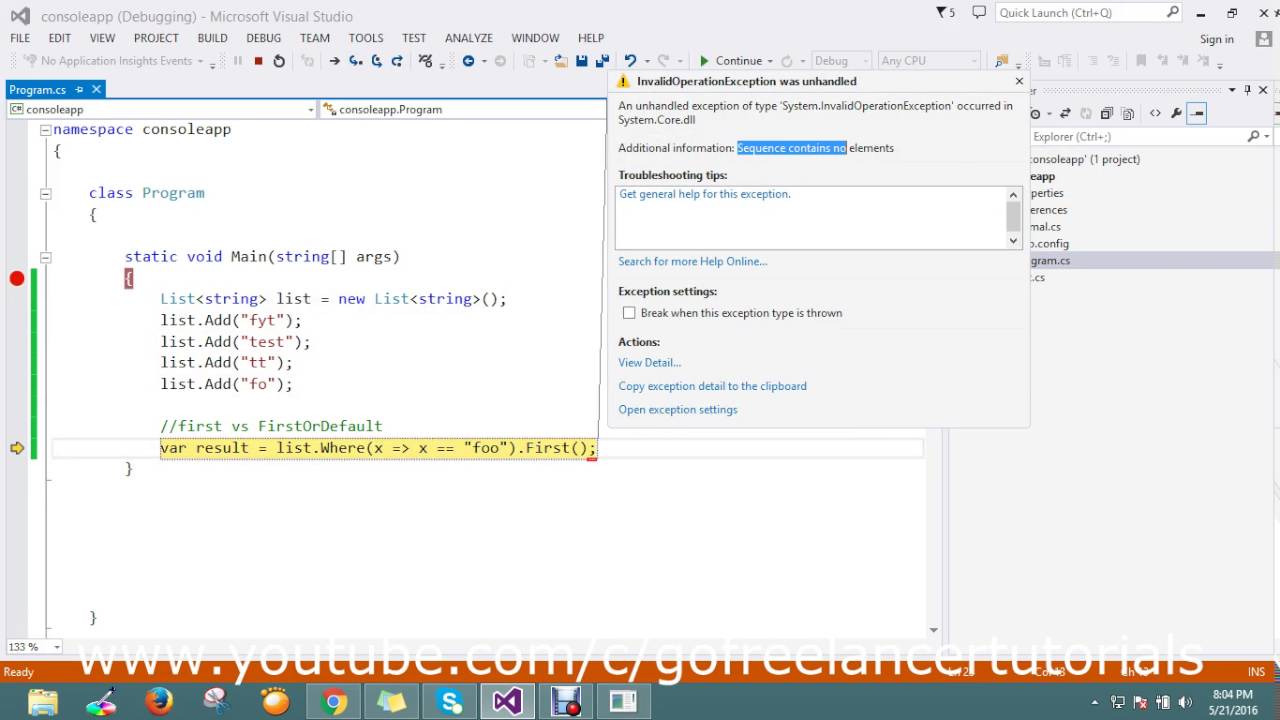Screen dimensions: 1280x720
Task: Click the Step Out icon
Action: [x=397, y=61]
